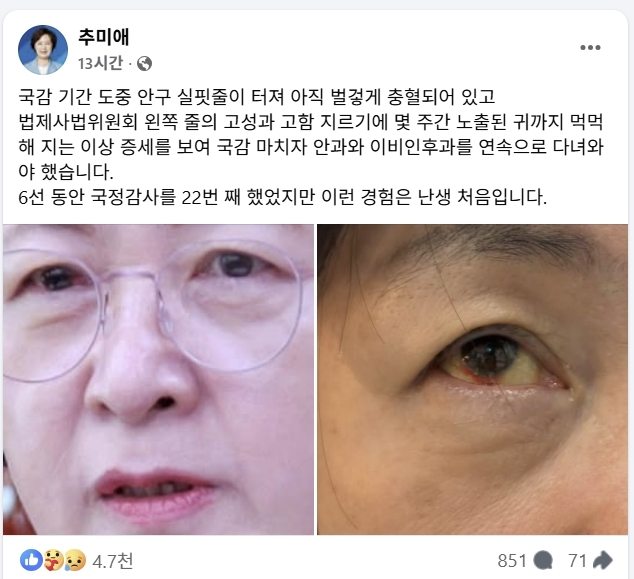Click the short line 야 했습니다.
The width and height of the screenshot is (634, 579).
pos(66,172)
